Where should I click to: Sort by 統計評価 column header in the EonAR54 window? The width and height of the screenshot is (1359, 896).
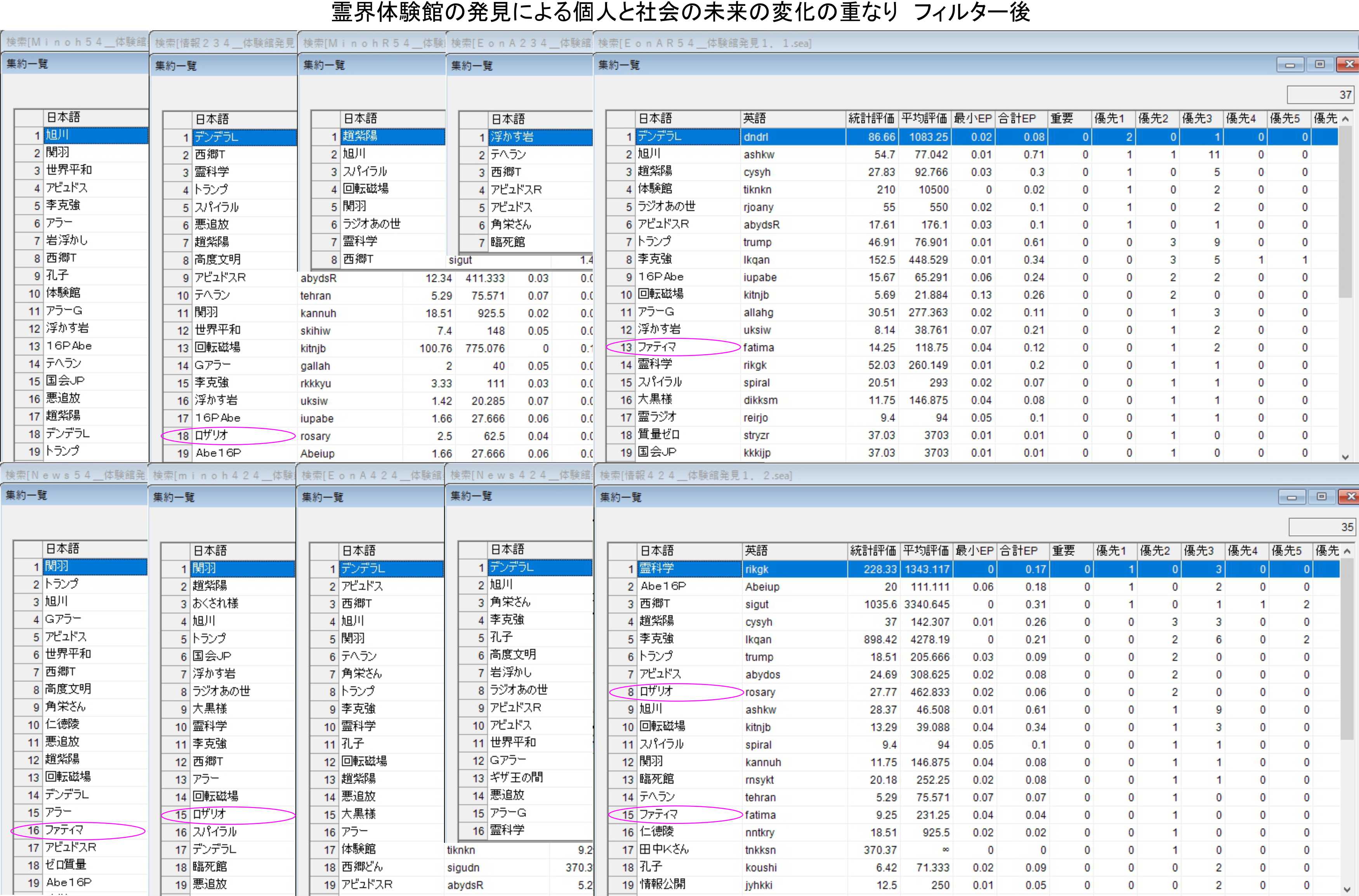(871, 119)
